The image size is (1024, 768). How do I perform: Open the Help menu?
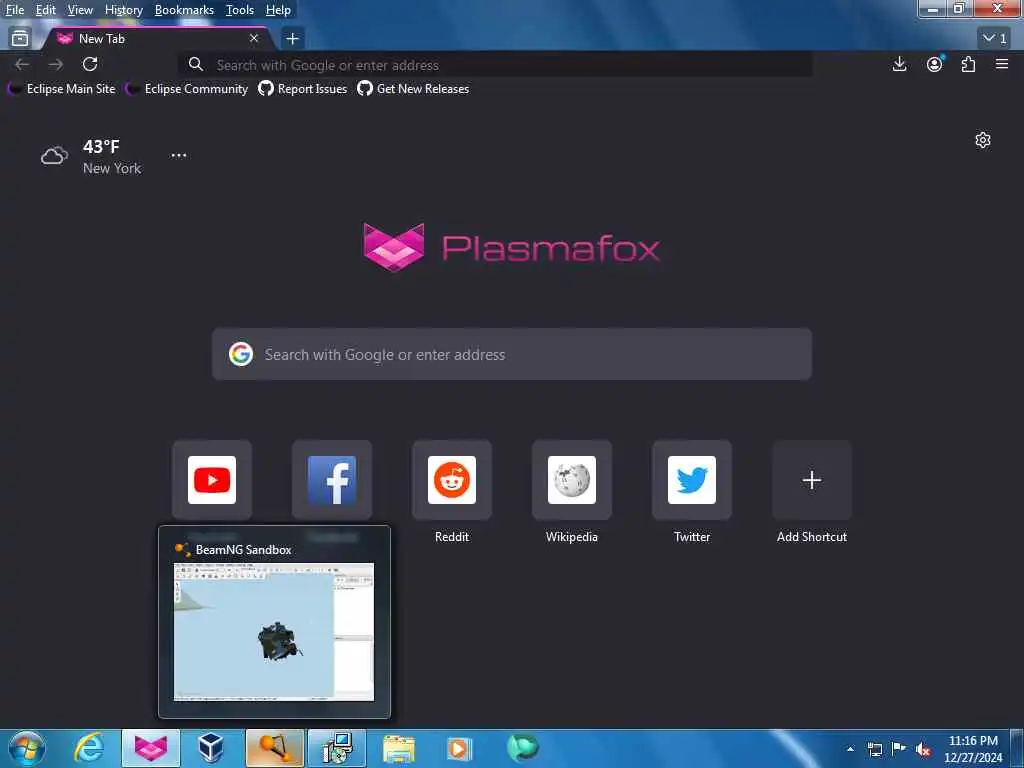278,10
